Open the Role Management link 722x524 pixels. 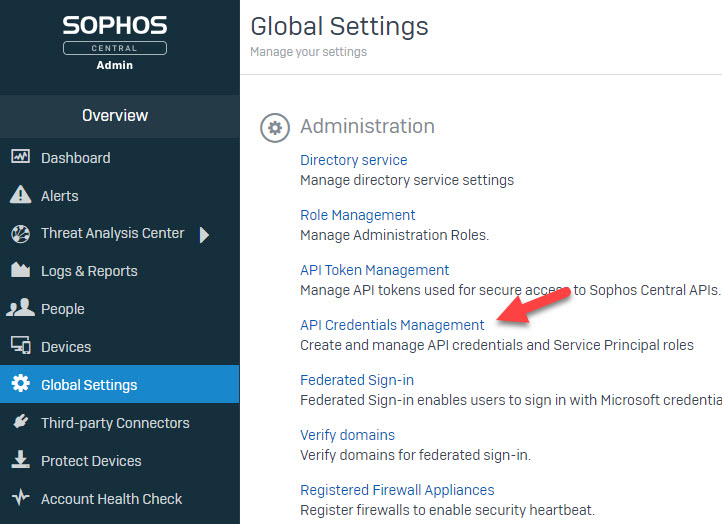pyautogui.click(x=358, y=215)
